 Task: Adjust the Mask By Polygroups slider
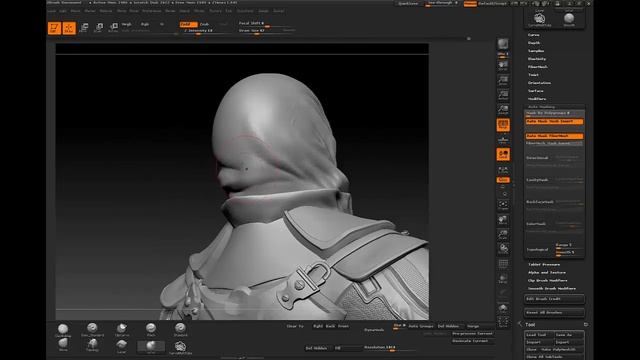(x=554, y=113)
